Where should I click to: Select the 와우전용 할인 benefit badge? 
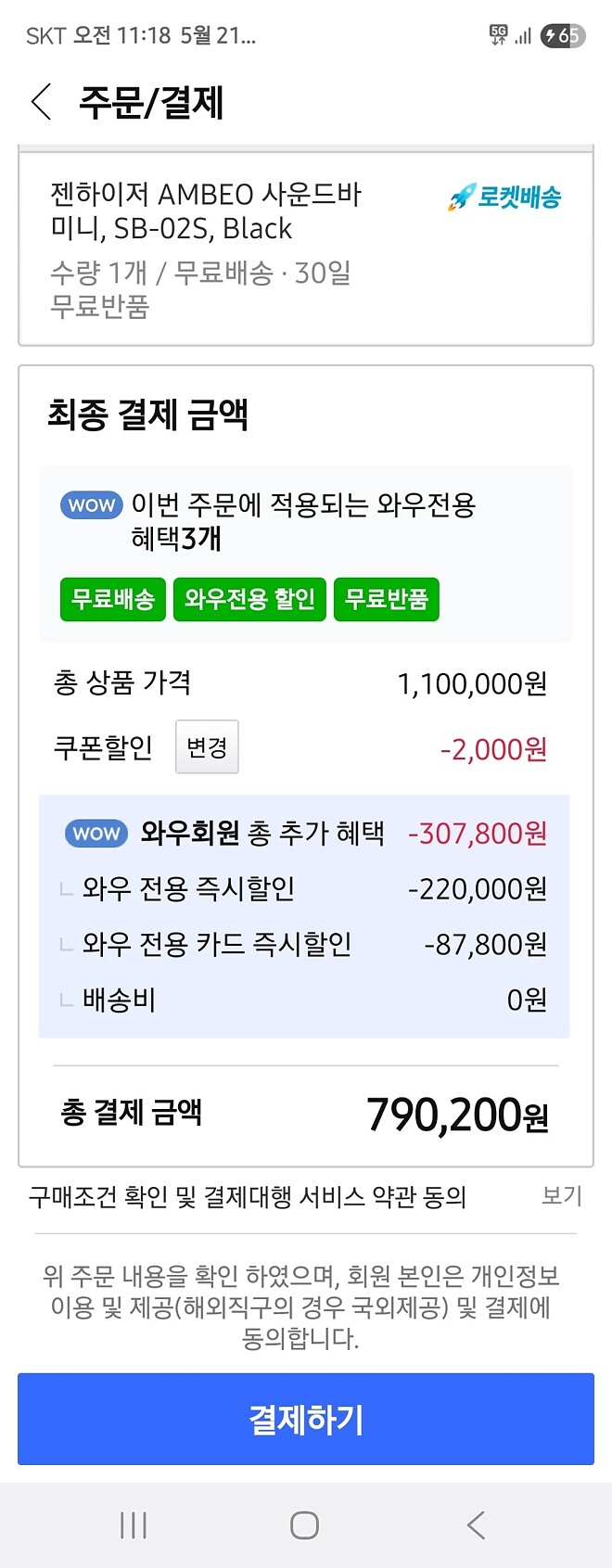[249, 600]
